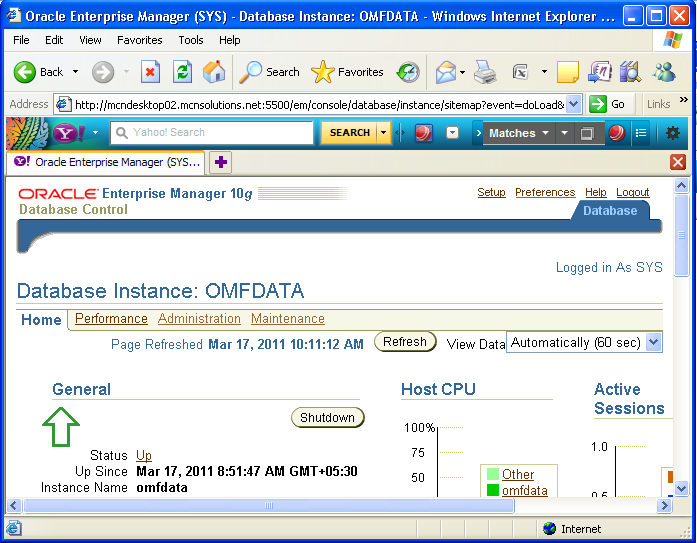Open Yahoo toolbar settings gear
697x543 pixels.
click(x=673, y=133)
